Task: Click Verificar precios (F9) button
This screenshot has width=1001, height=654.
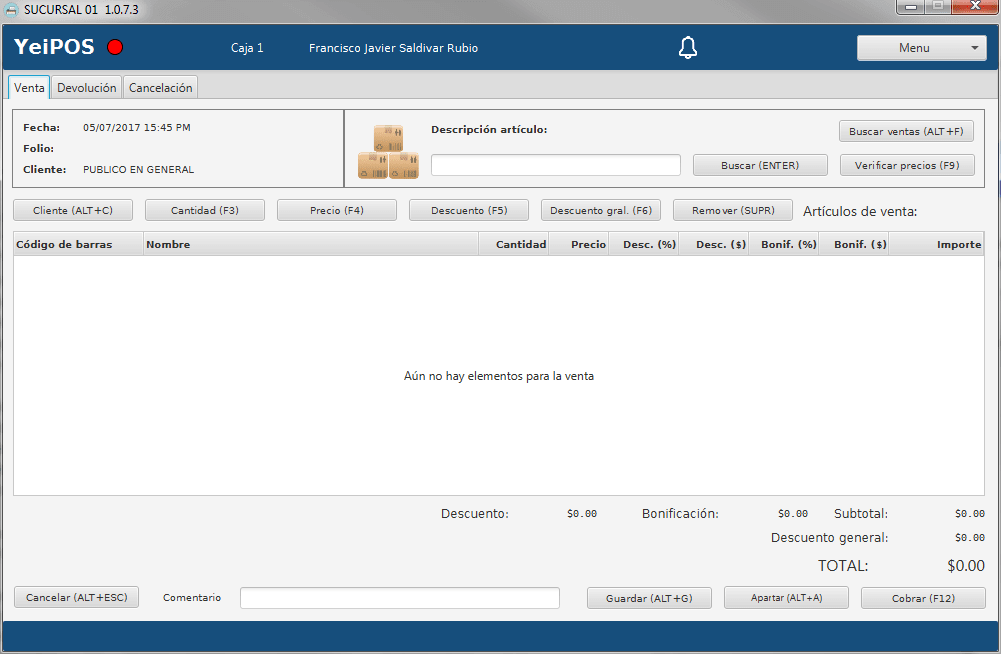Action: [906, 165]
